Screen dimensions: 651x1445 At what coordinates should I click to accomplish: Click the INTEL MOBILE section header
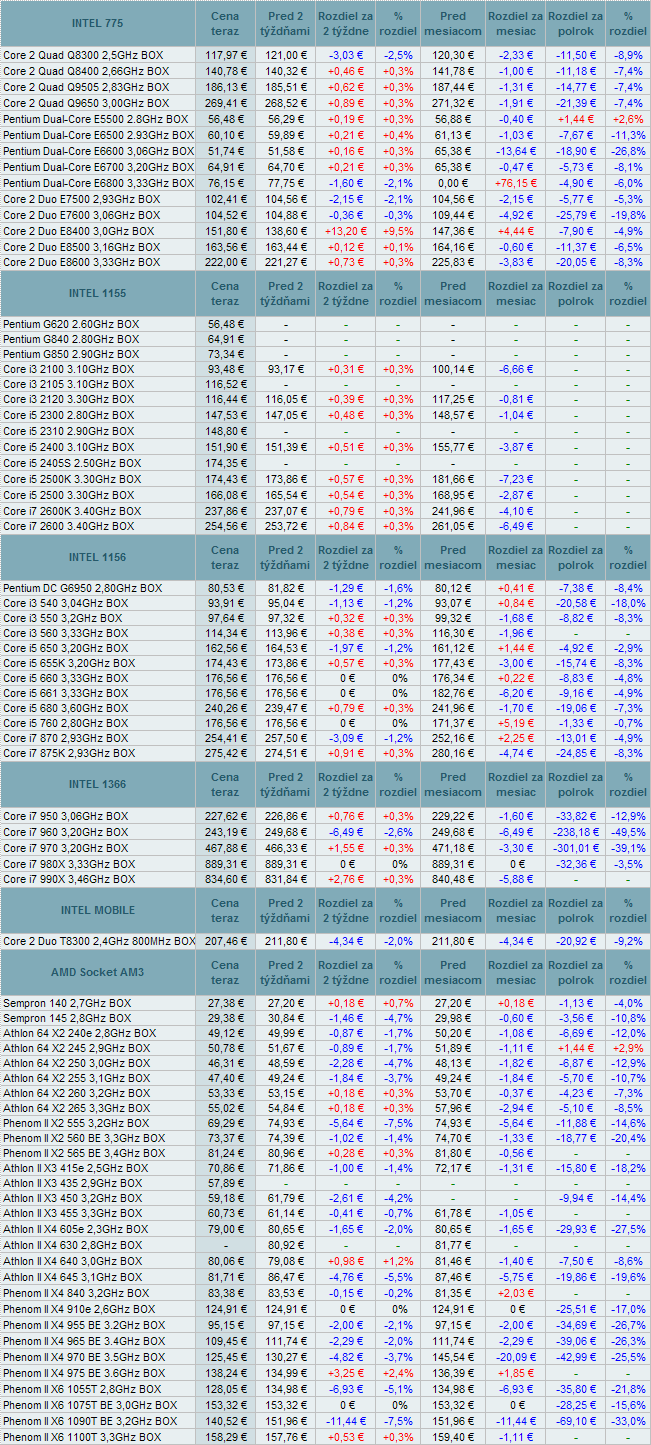point(98,911)
